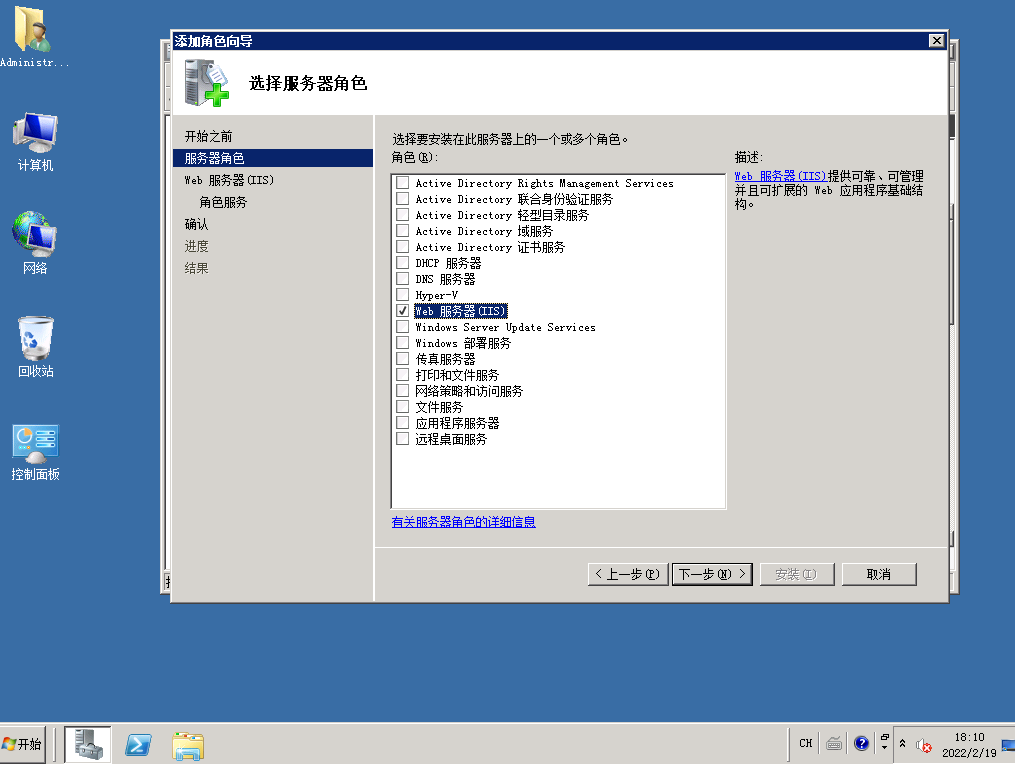Image resolution: width=1015 pixels, height=764 pixels.
Task: Close the 添加角色向导 wizard window
Action: tap(936, 41)
